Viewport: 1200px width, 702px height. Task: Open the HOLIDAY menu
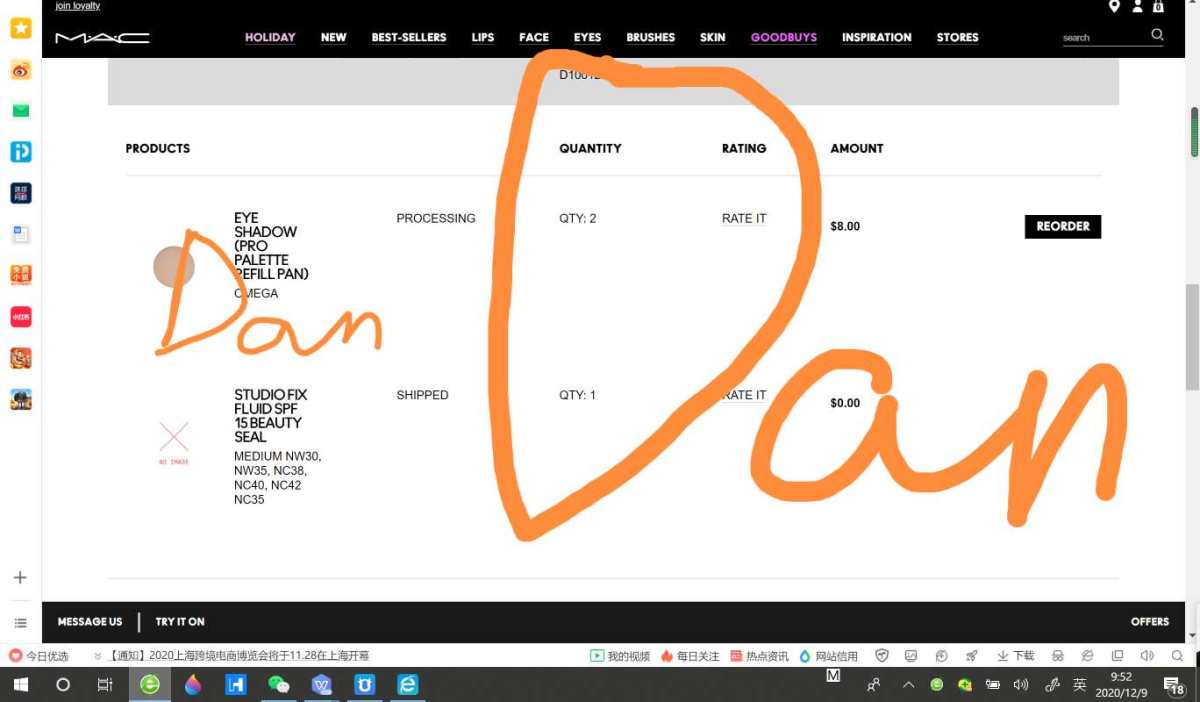coord(270,38)
